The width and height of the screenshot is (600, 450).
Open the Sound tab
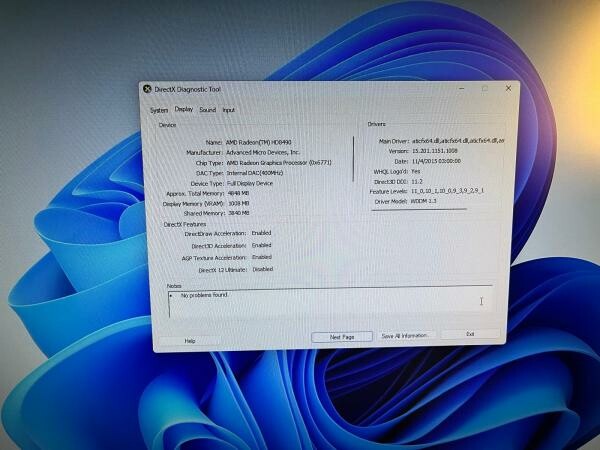click(x=208, y=110)
